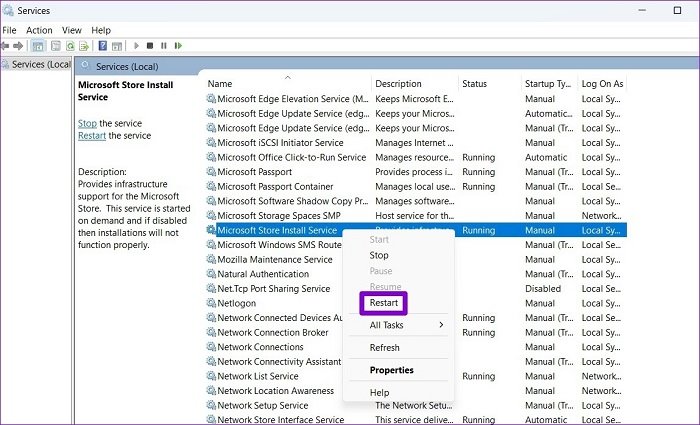Click the Stop Service toolbar button
This screenshot has height=425, width=700.
coord(150,46)
